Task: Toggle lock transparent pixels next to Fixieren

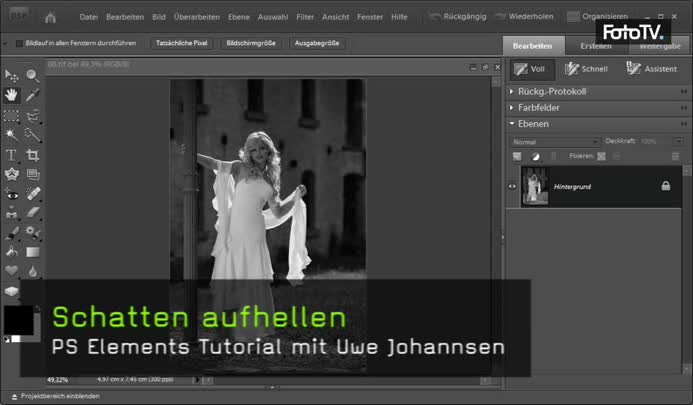Action: click(x=602, y=156)
